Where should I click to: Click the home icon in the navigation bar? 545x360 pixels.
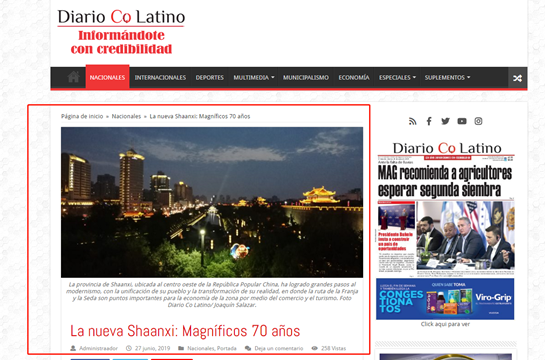[73, 77]
